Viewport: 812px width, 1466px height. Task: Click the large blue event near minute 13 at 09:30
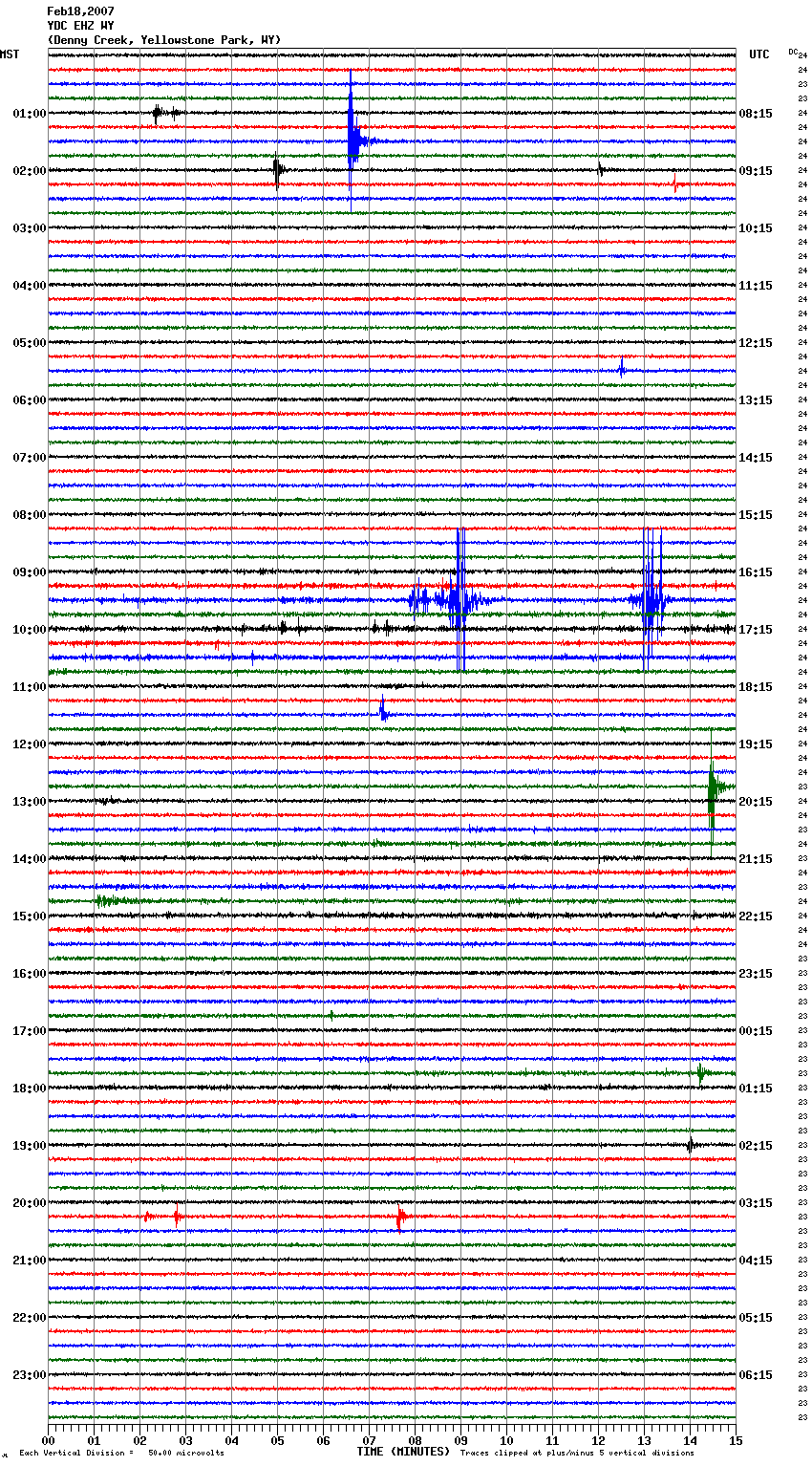tap(652, 600)
